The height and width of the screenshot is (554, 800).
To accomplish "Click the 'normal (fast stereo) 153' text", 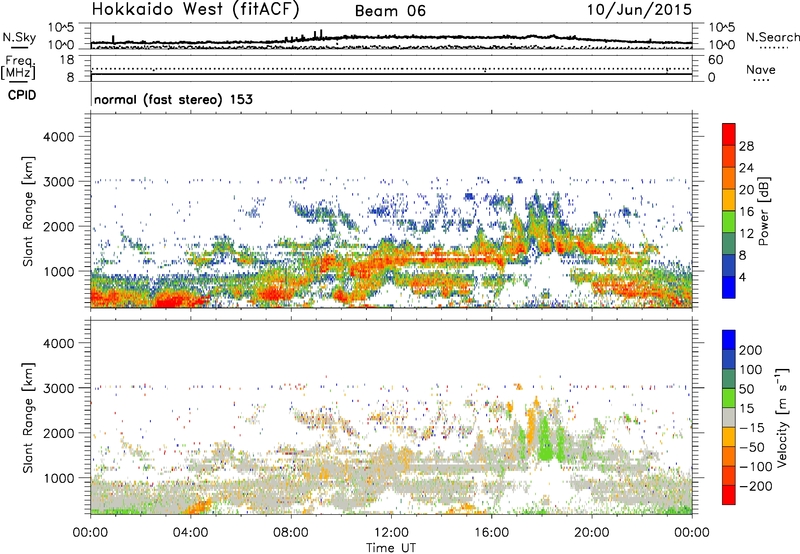I will click(x=173, y=99).
